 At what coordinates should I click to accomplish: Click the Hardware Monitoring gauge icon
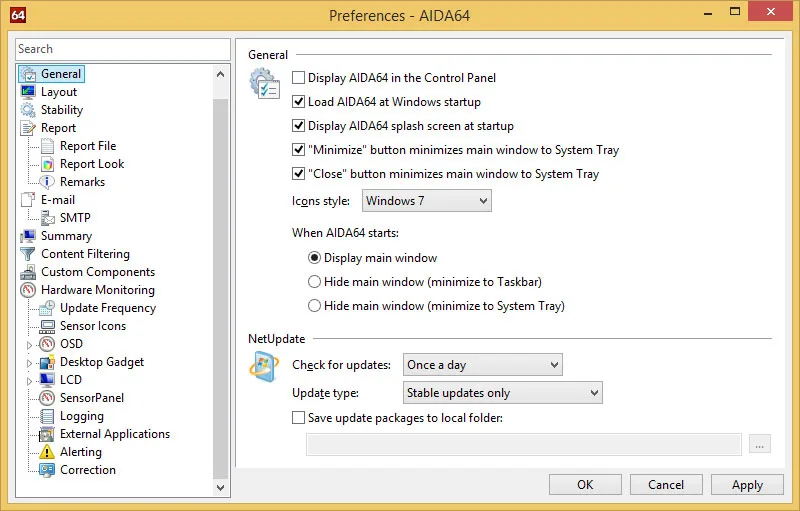[28, 290]
